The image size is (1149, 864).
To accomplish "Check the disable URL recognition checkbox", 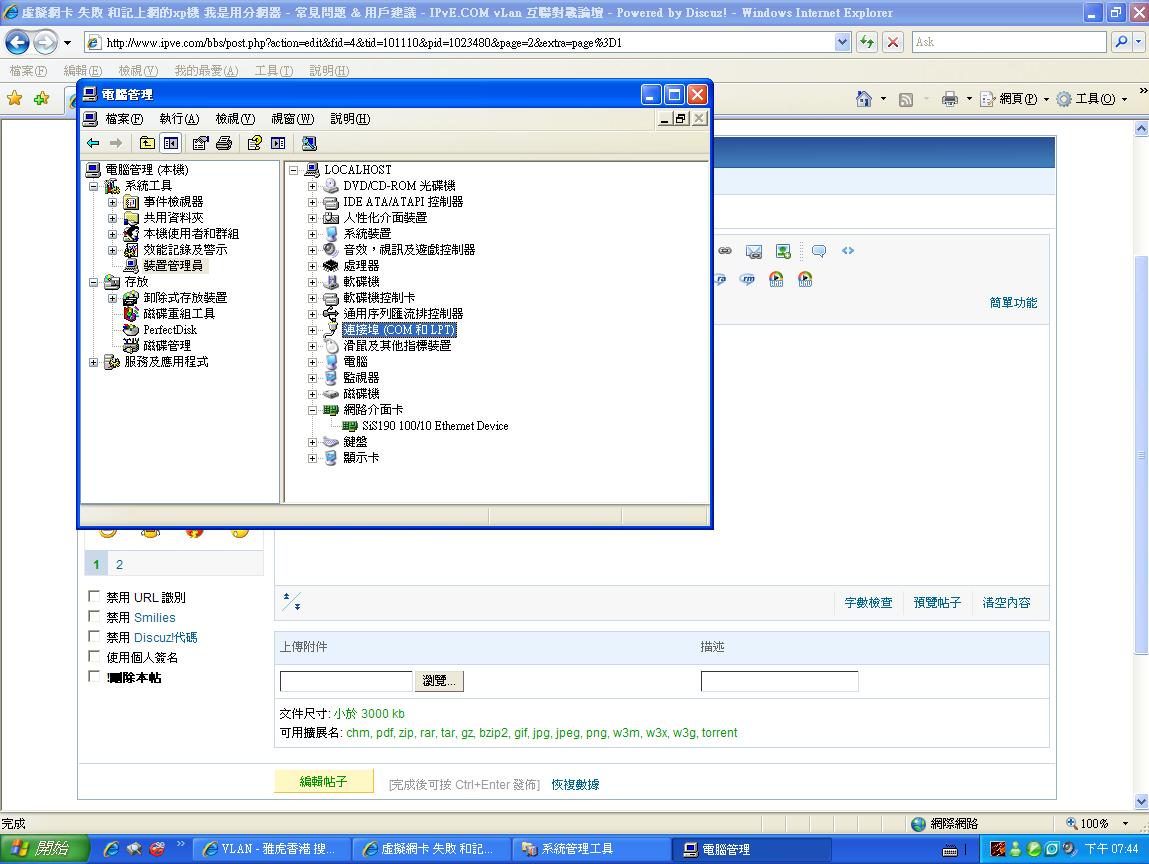I will (x=94, y=597).
